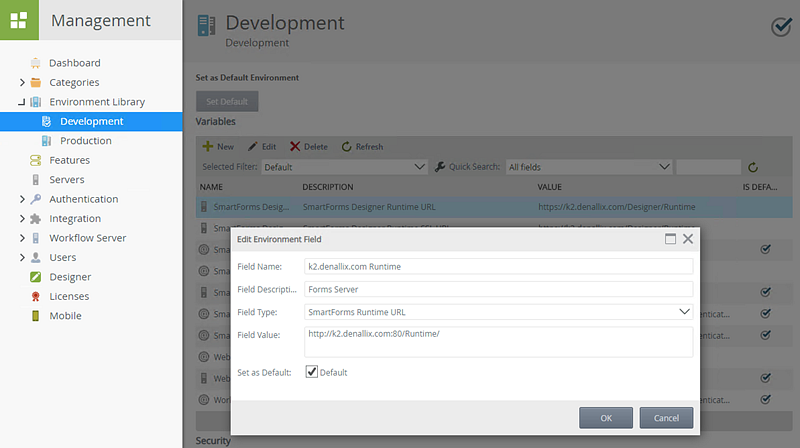Viewport: 800px width, 448px height.
Task: Collapse the Environment Library node
Action: tap(22, 102)
